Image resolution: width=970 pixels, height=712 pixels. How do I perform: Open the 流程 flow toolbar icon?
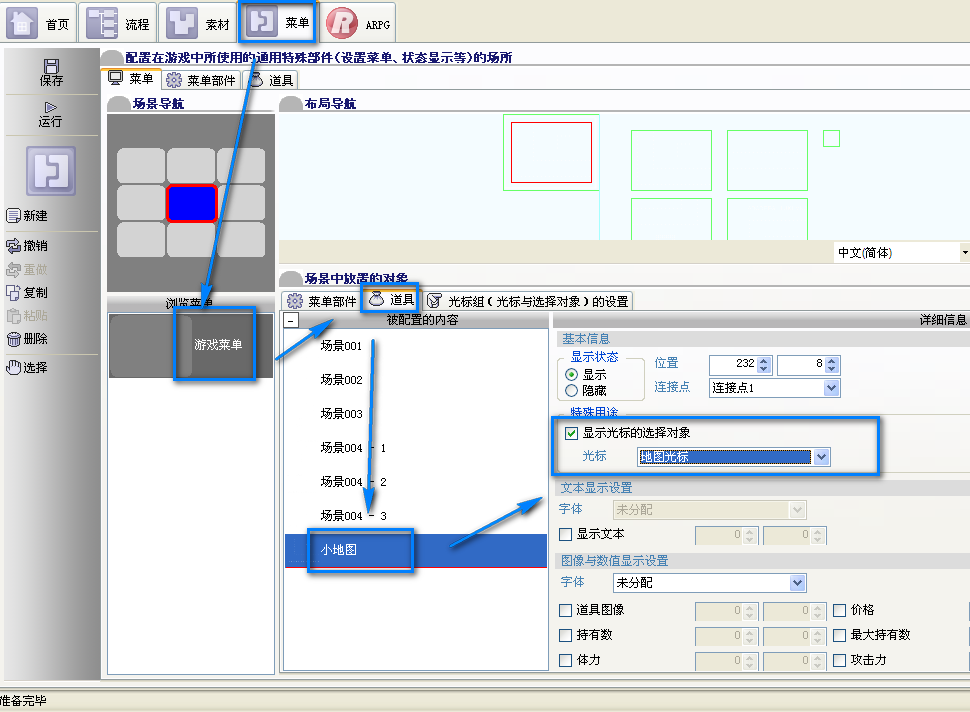tap(102, 24)
